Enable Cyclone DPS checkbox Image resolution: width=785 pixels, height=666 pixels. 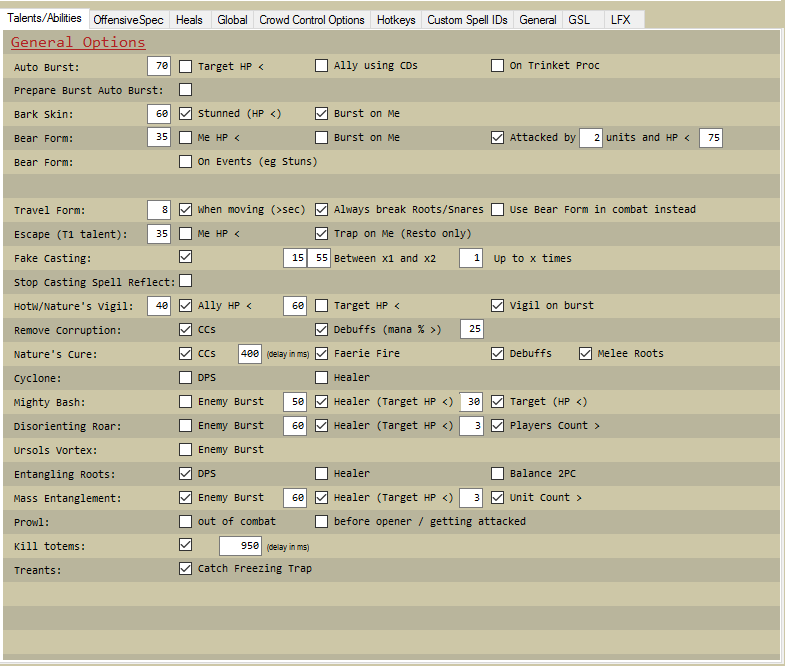pyautogui.click(x=185, y=377)
